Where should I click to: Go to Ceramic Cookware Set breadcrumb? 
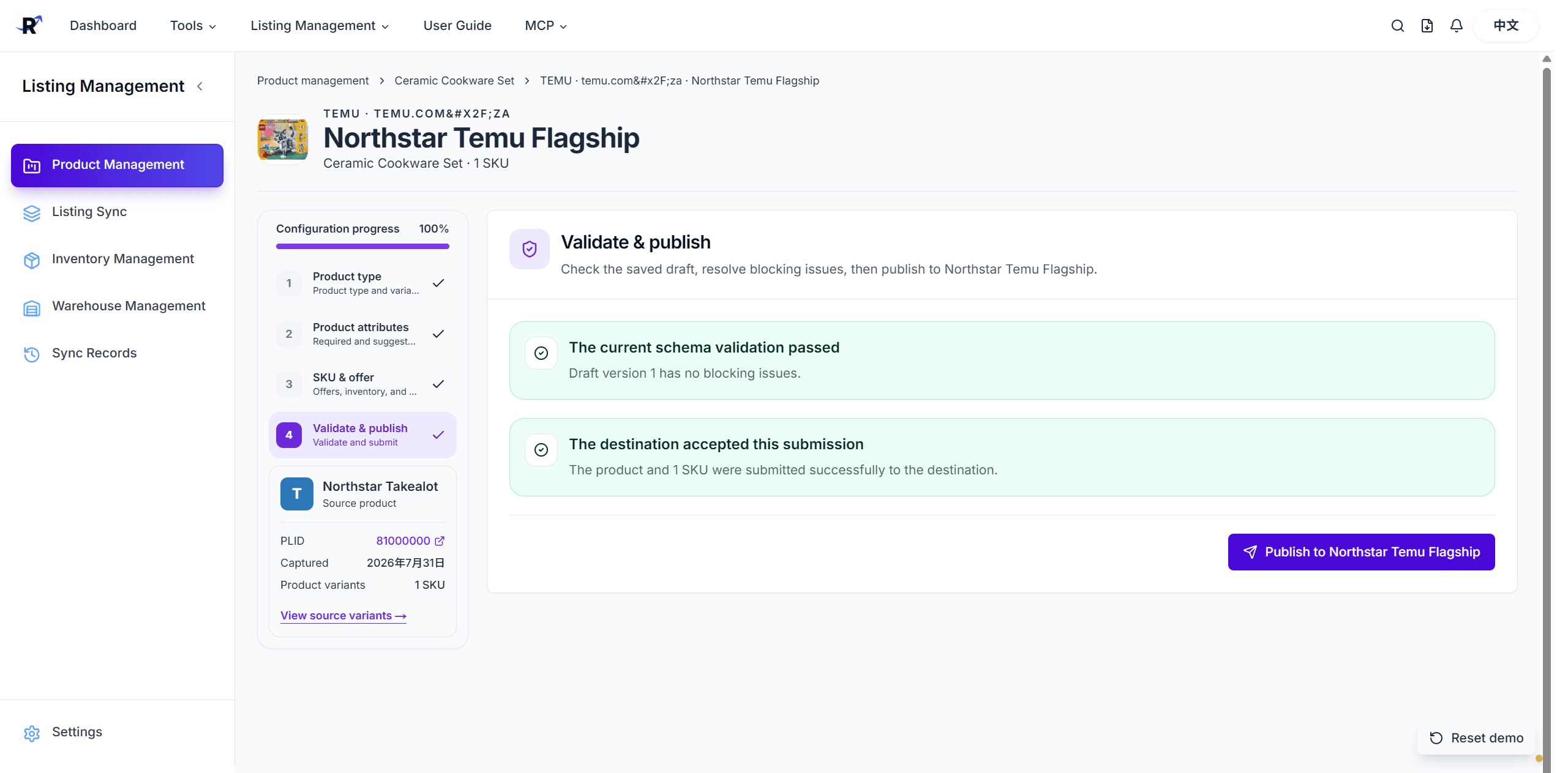tap(454, 81)
